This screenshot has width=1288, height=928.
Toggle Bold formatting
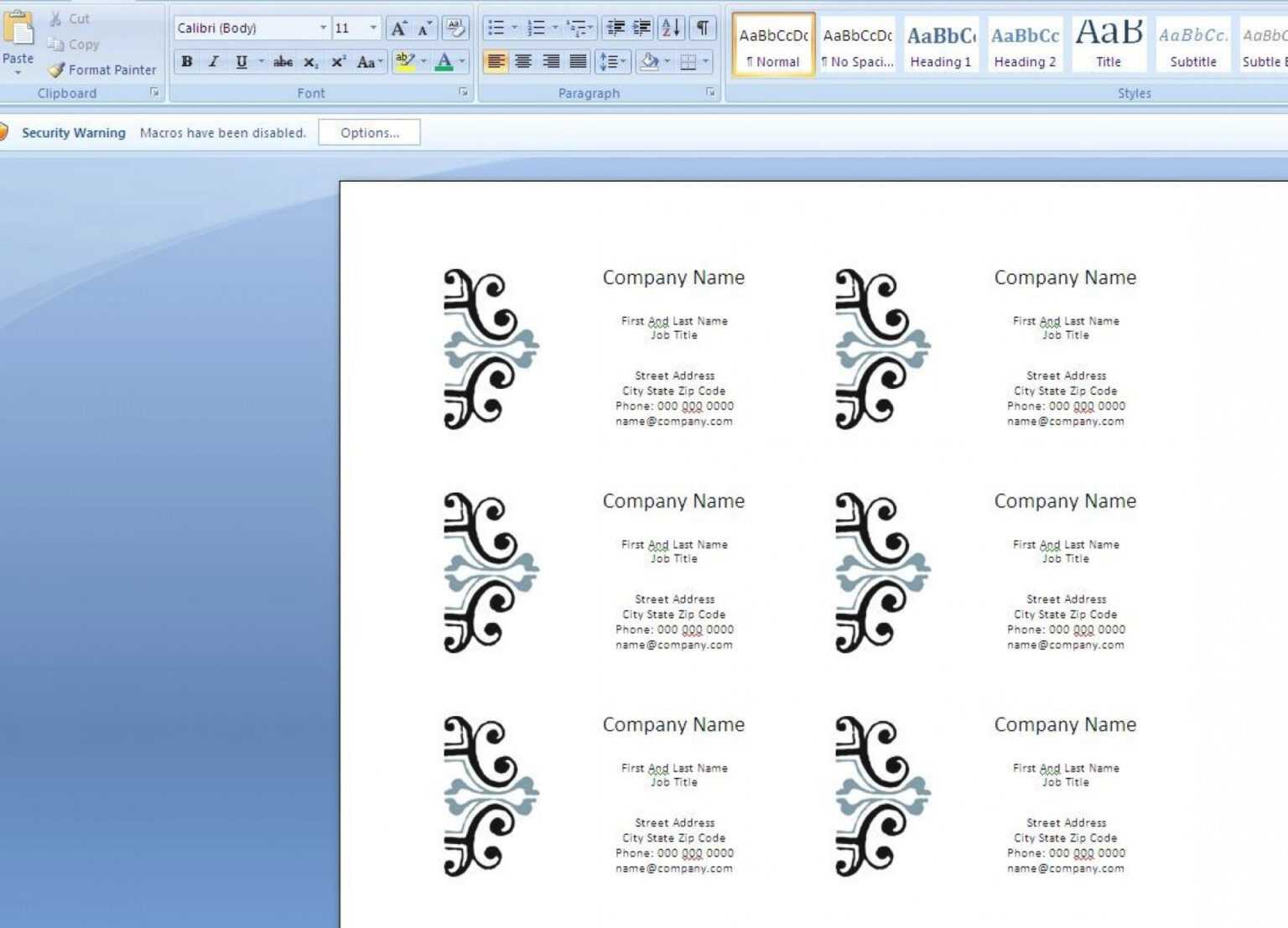coord(186,61)
